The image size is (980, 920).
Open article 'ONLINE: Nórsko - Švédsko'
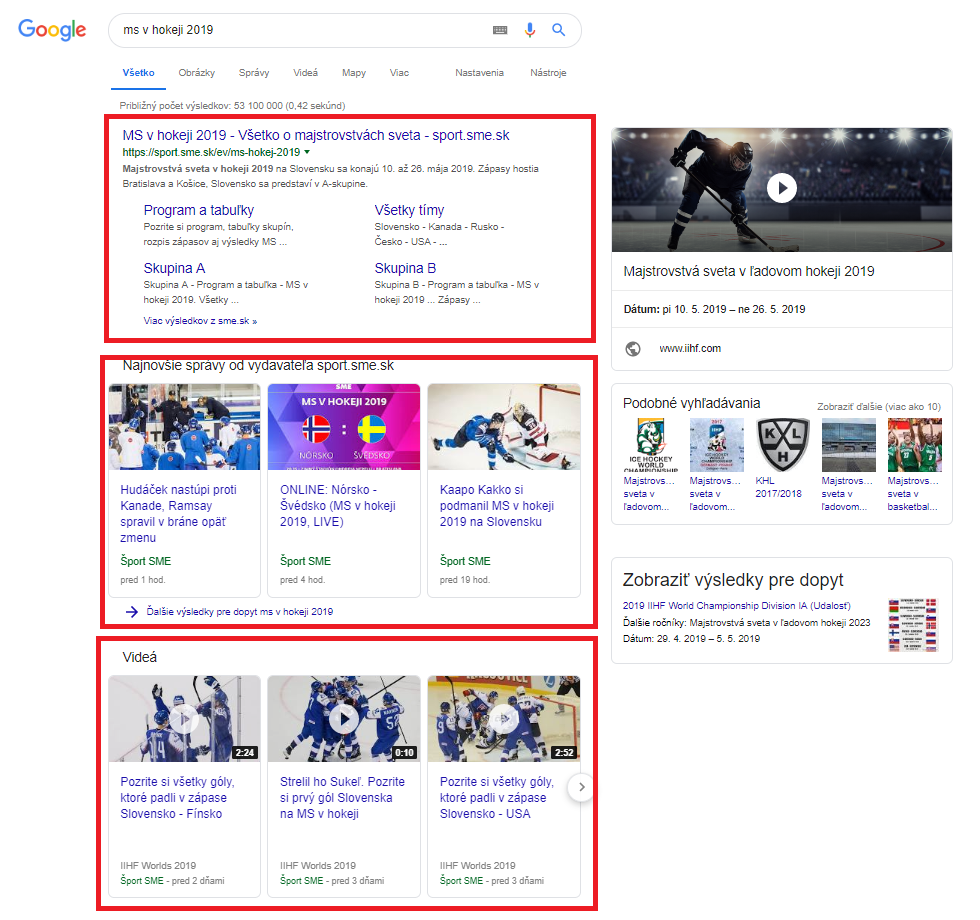click(338, 506)
